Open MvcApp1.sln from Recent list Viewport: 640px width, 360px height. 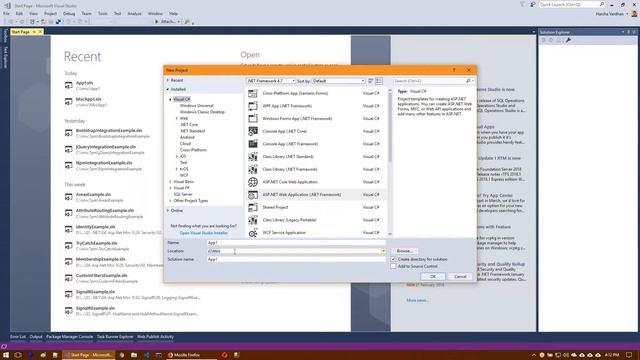coord(89,99)
